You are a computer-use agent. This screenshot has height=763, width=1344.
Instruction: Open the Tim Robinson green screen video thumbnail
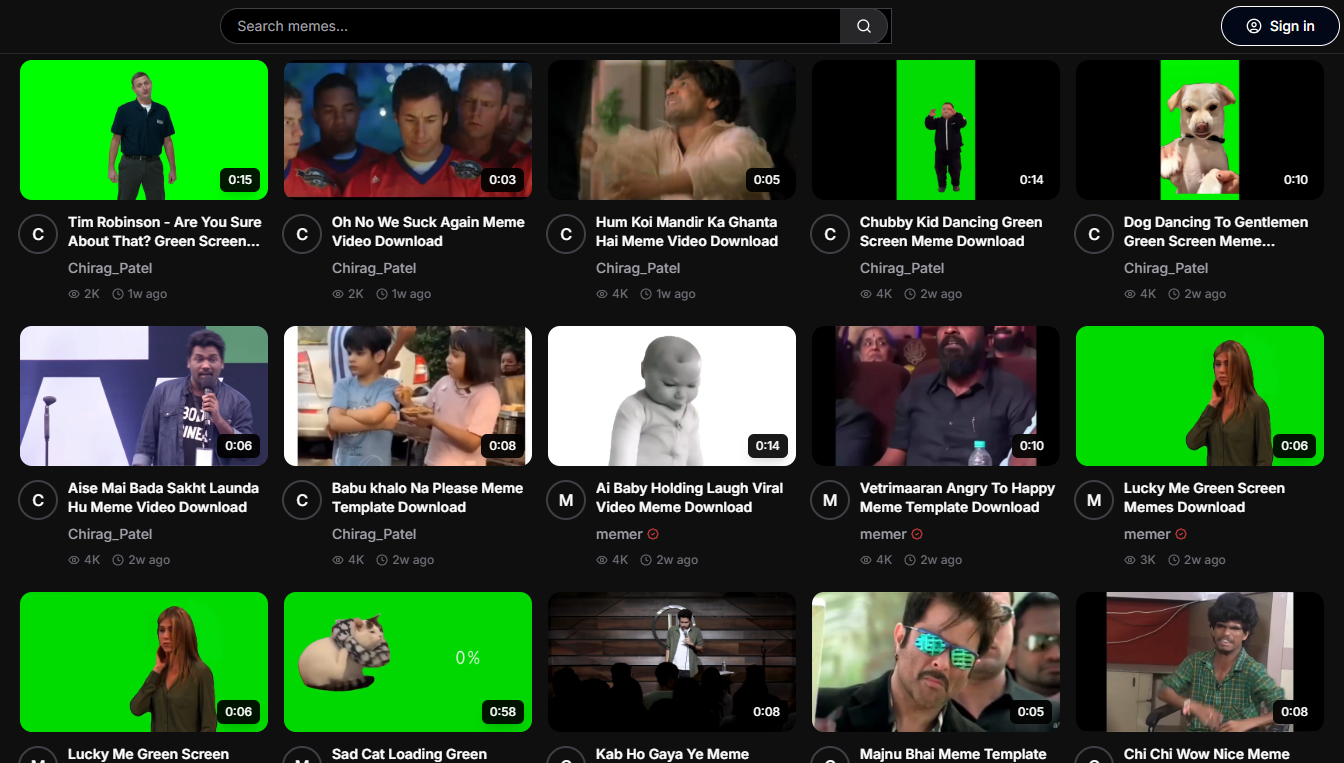(143, 130)
